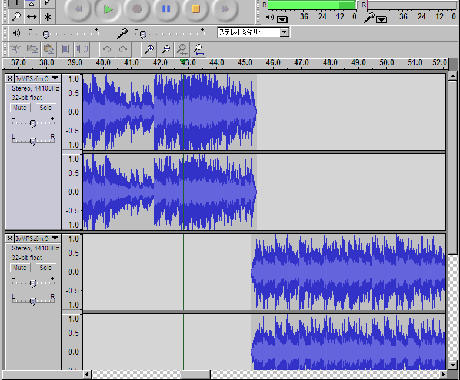Open the first track name dropdown menu
This screenshot has height=380, width=460.
37,78
